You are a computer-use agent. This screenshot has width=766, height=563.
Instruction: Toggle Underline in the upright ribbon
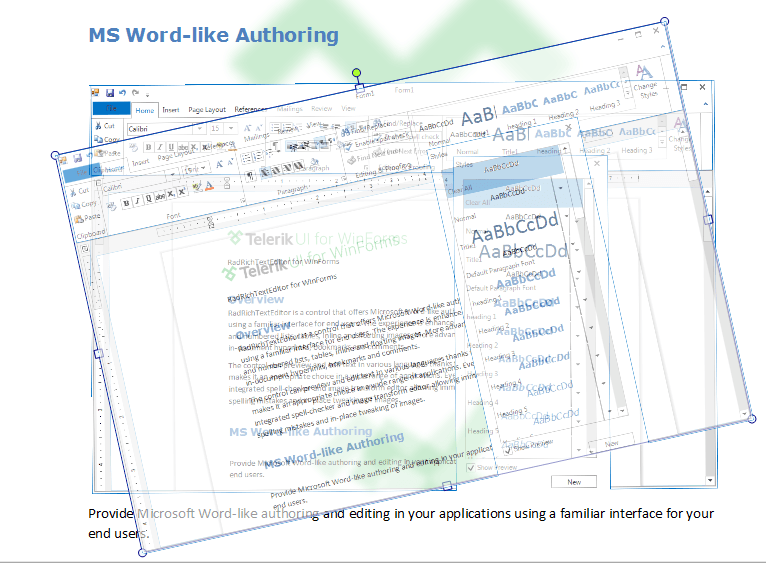click(171, 147)
